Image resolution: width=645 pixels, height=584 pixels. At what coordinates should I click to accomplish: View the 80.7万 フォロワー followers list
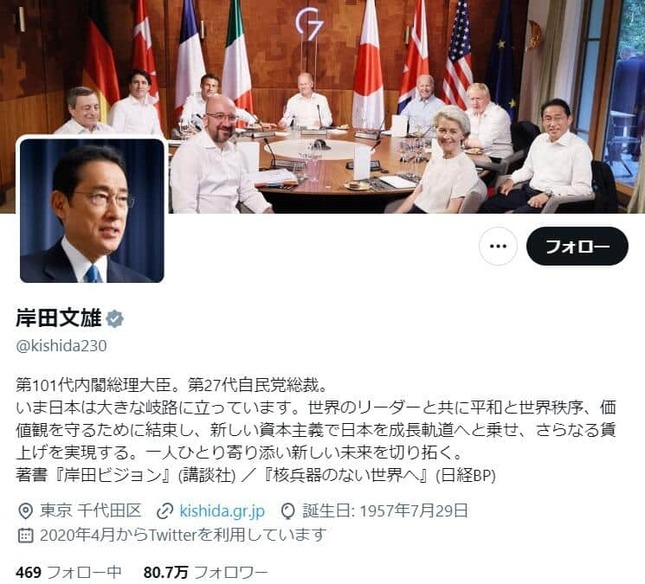[206, 572]
